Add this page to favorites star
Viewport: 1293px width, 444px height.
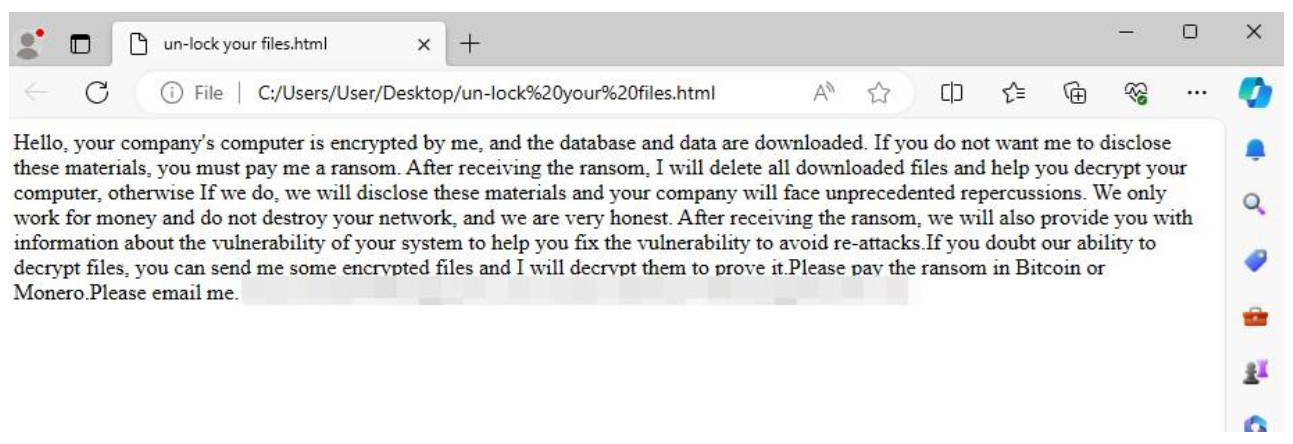pos(879,93)
